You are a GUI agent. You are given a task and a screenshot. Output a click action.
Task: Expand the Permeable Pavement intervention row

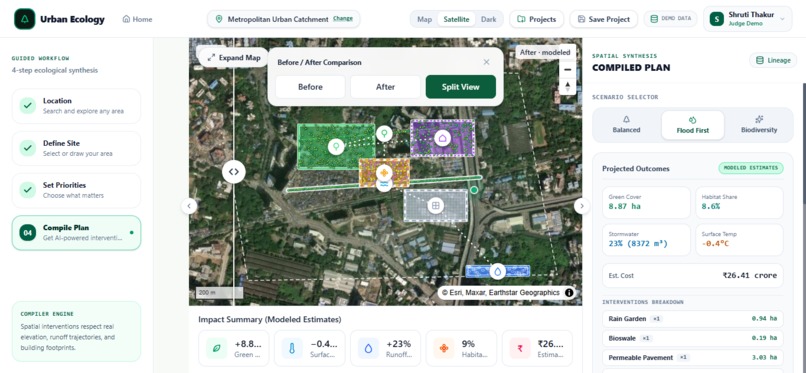tap(693, 357)
